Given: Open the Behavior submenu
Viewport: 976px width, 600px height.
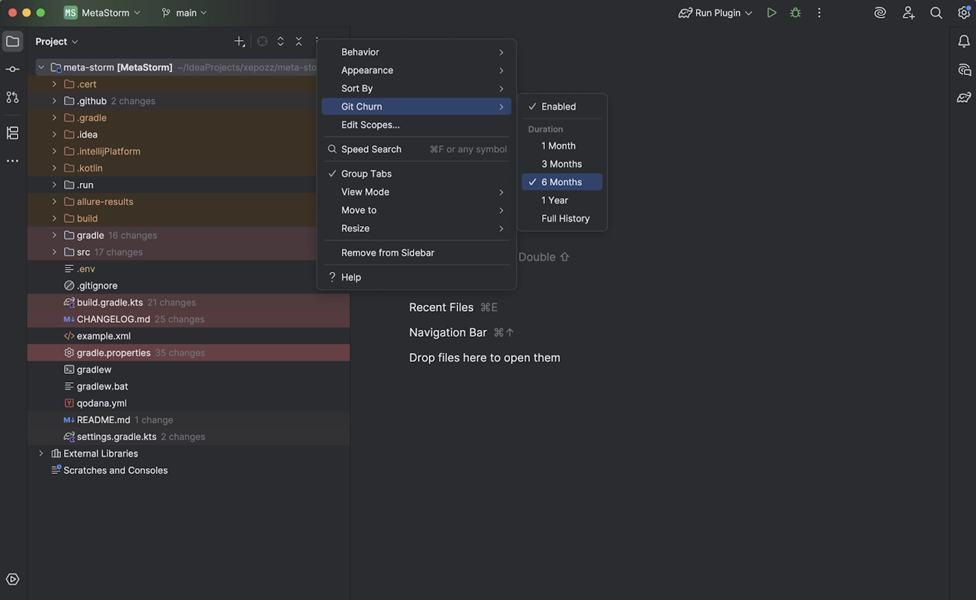Looking at the screenshot, I should [x=416, y=52].
